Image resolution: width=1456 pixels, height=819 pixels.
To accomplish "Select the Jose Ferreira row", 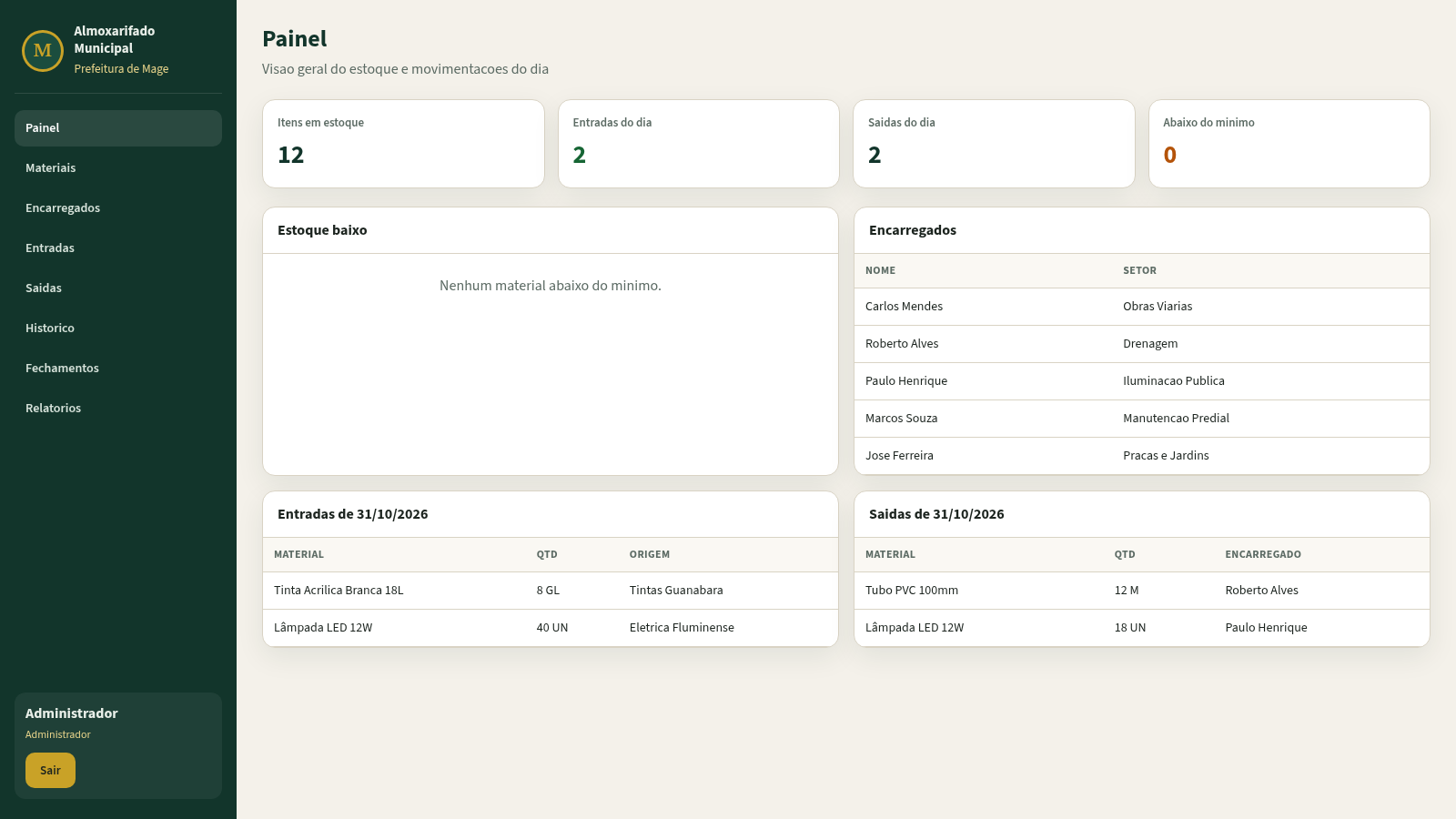I will 1142,456.
